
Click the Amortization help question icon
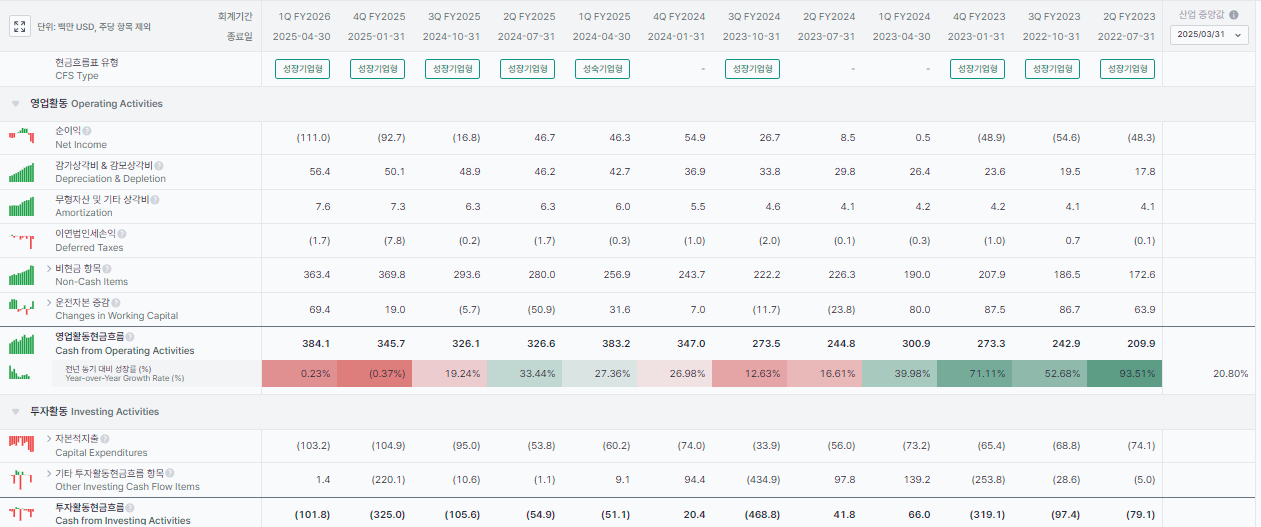coord(155,199)
